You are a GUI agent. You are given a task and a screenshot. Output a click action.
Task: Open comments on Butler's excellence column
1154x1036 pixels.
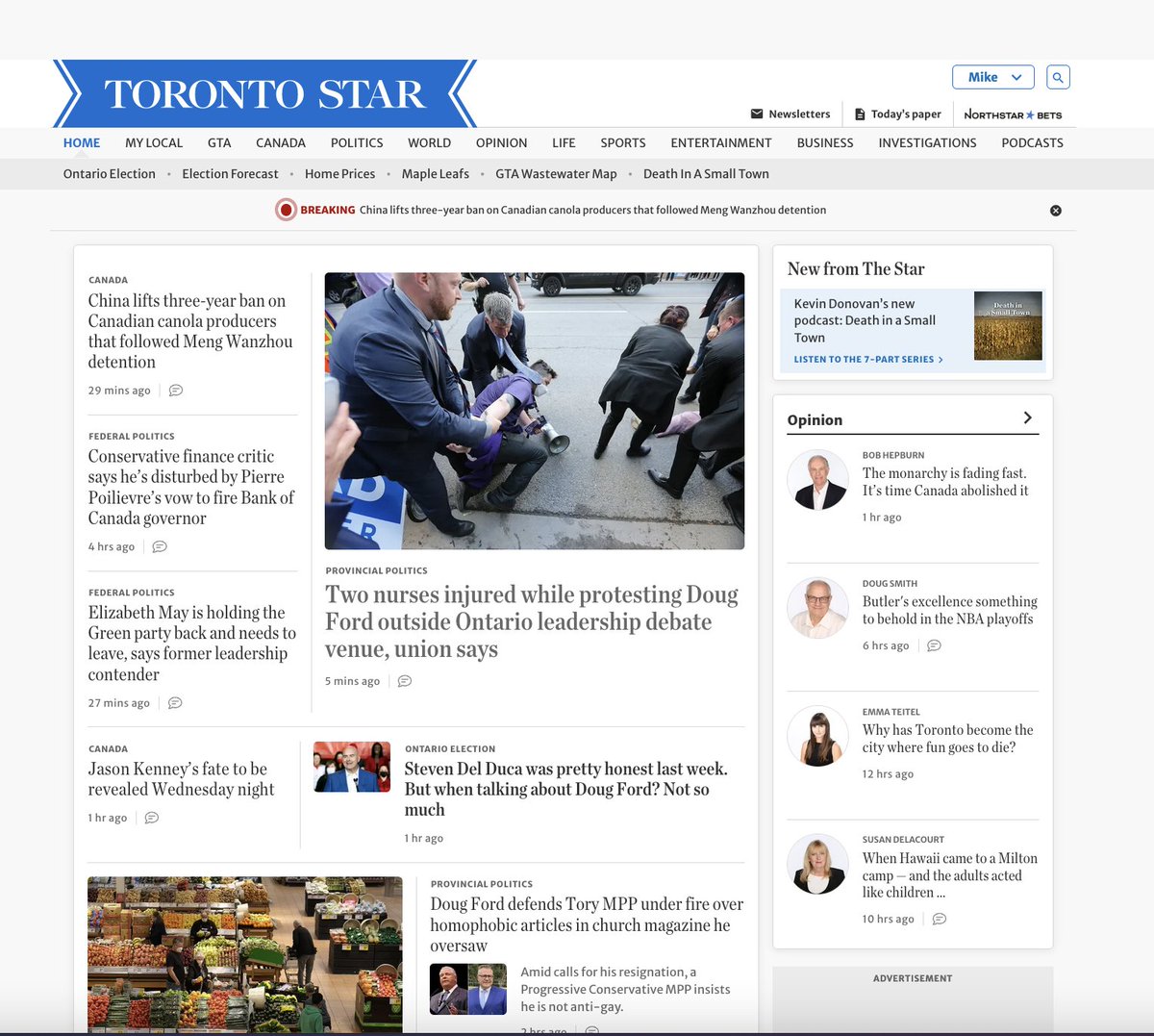click(934, 645)
